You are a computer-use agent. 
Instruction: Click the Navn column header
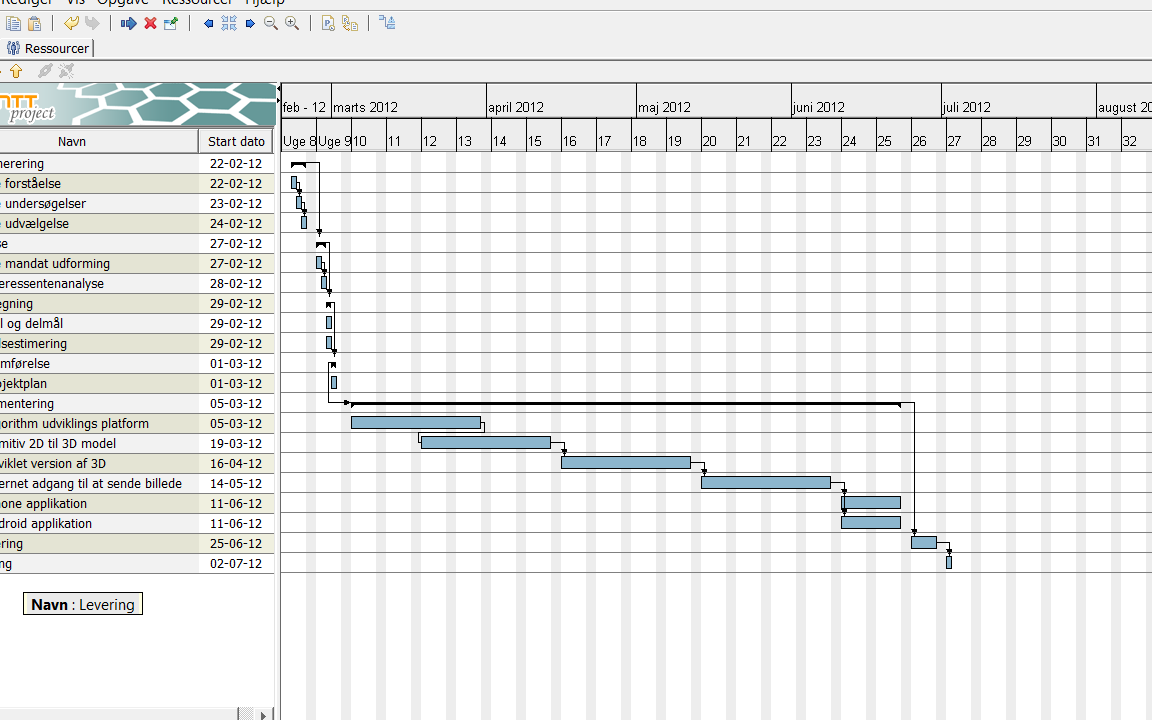pyautogui.click(x=72, y=141)
